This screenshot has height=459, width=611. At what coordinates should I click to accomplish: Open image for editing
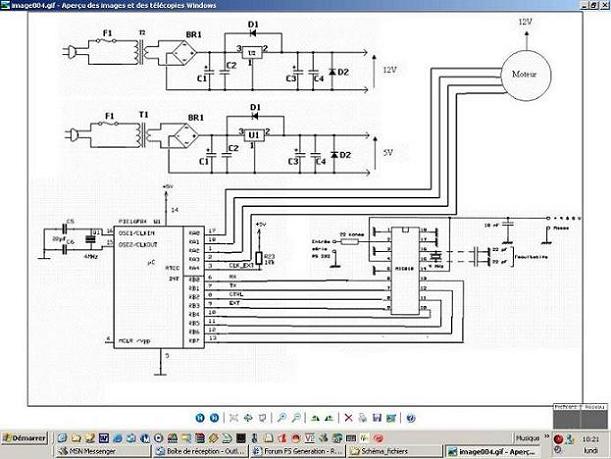(x=391, y=418)
